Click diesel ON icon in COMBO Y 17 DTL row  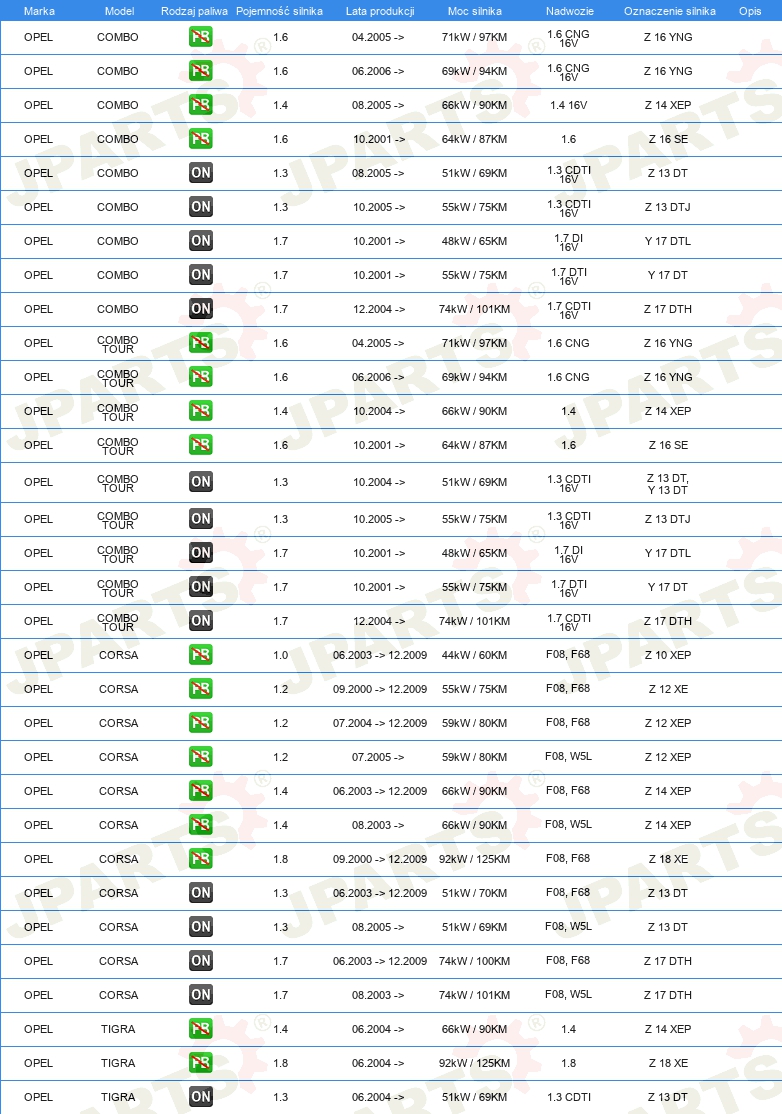[x=201, y=241]
